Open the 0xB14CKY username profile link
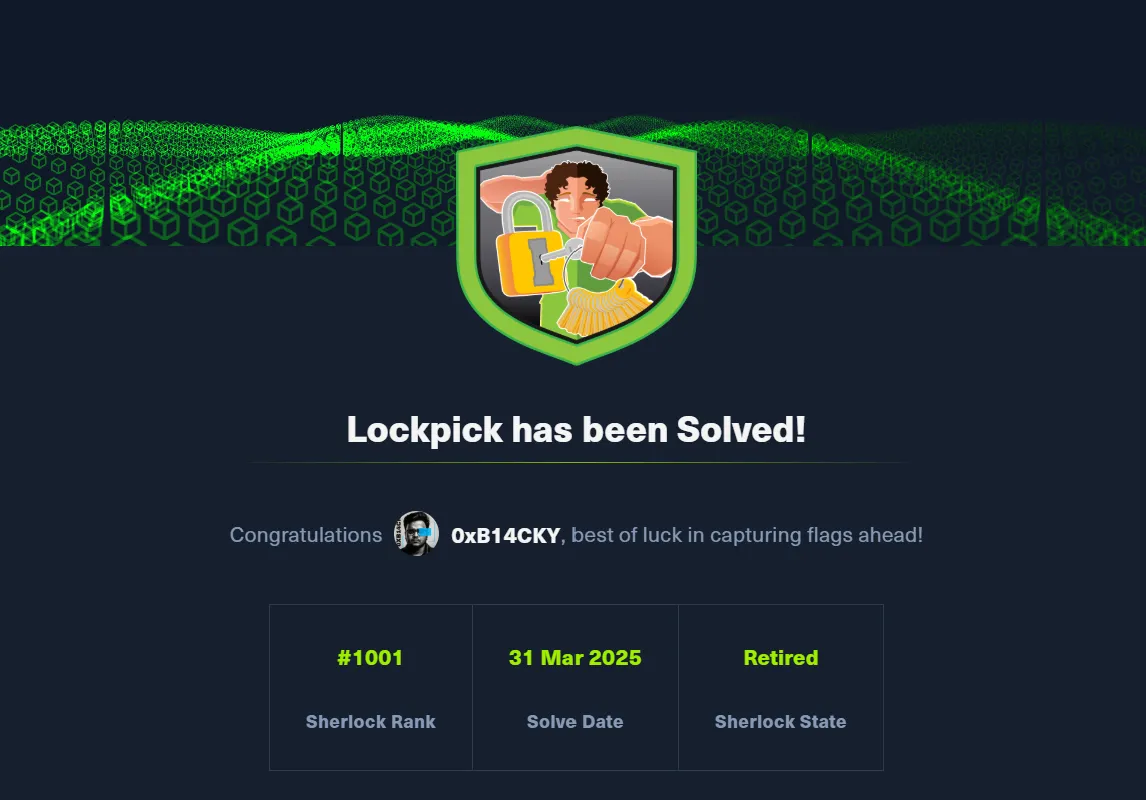The image size is (1146, 800). pyautogui.click(x=506, y=536)
